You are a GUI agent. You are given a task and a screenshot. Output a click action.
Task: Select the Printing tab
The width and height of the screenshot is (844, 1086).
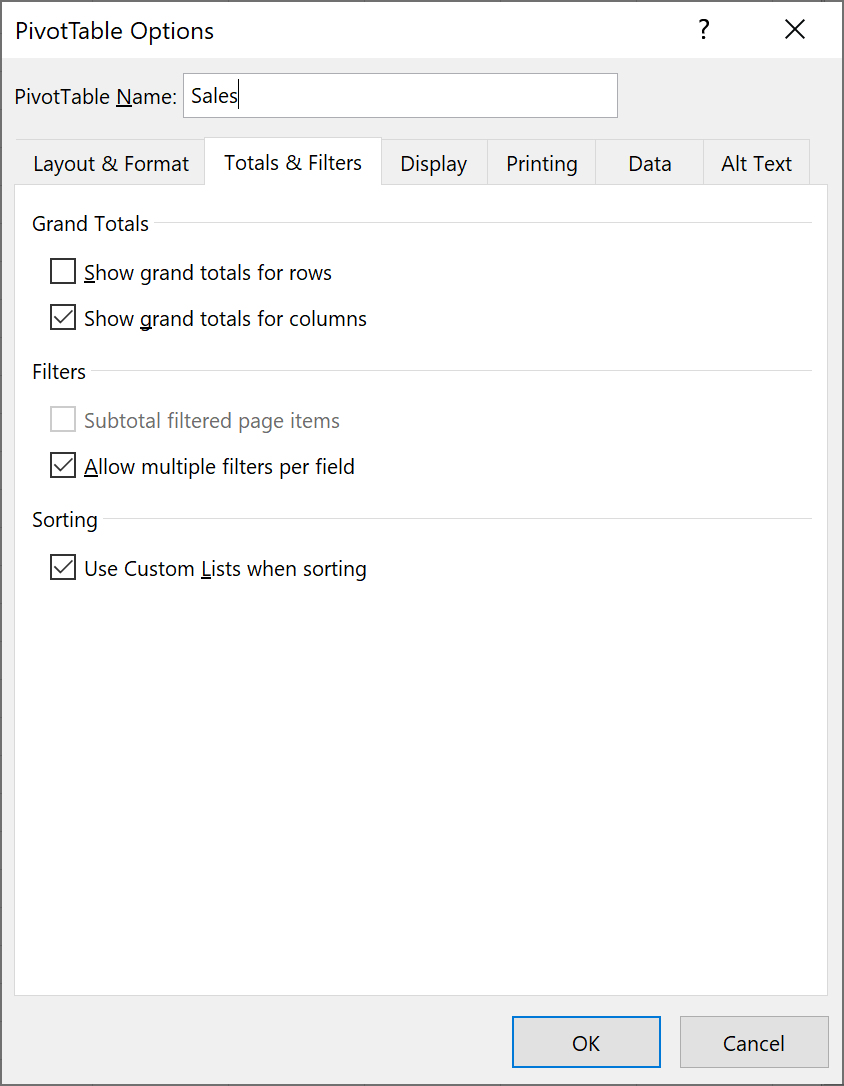[x=541, y=162]
